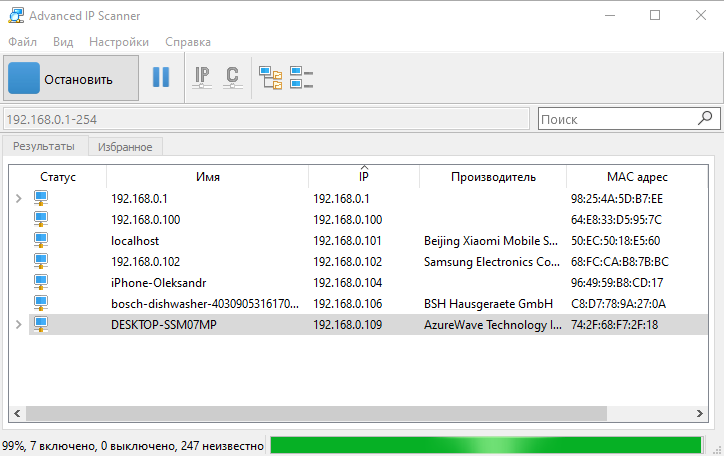Image resolution: width=724 pixels, height=456 pixels.
Task: Click the horizontal scrollbar right arrow
Action: click(x=700, y=413)
